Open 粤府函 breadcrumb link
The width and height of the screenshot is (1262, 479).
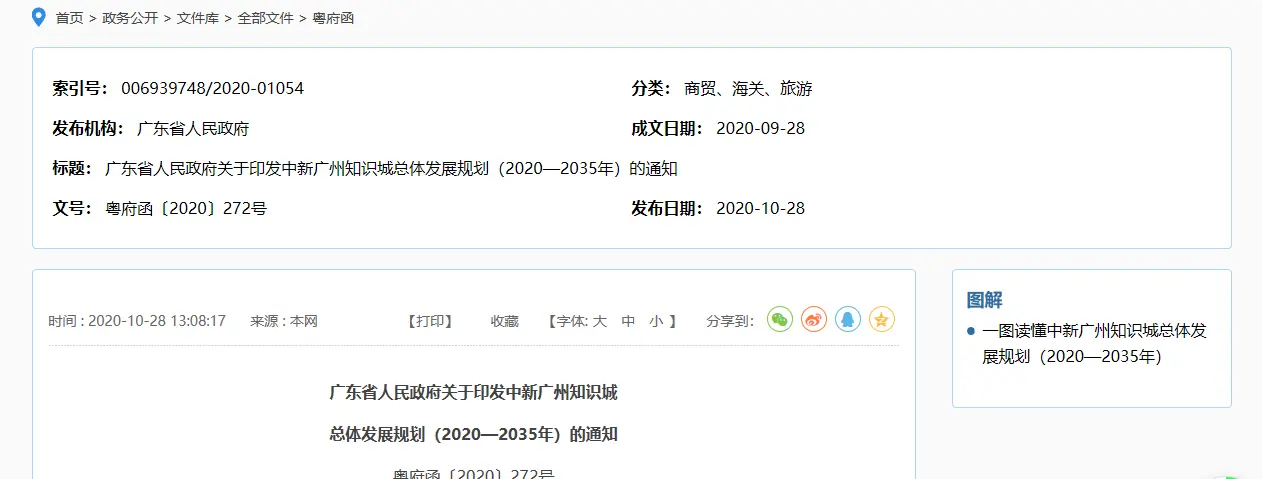click(x=333, y=18)
